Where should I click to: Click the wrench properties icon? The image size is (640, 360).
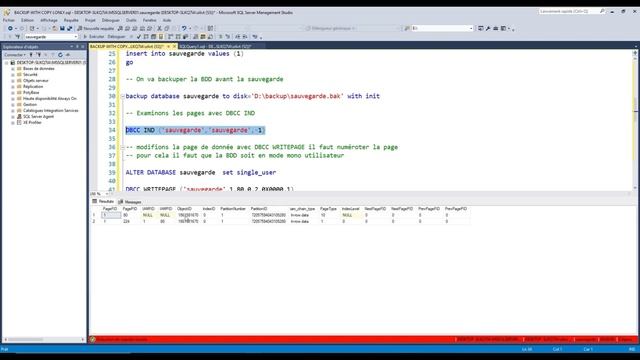[488, 29]
